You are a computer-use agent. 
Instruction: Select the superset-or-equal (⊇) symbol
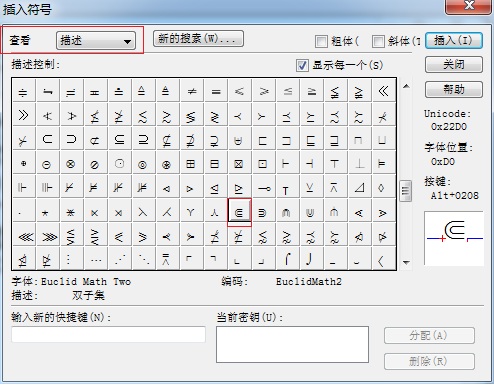(143, 139)
